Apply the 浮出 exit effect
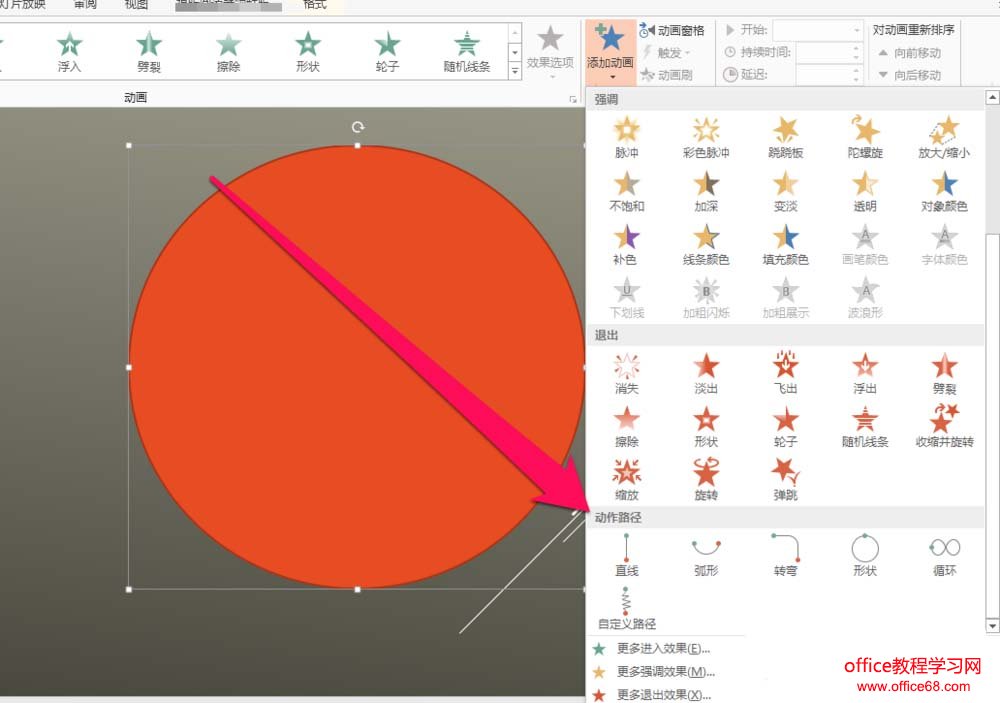This screenshot has height=703, width=1000. tap(865, 373)
